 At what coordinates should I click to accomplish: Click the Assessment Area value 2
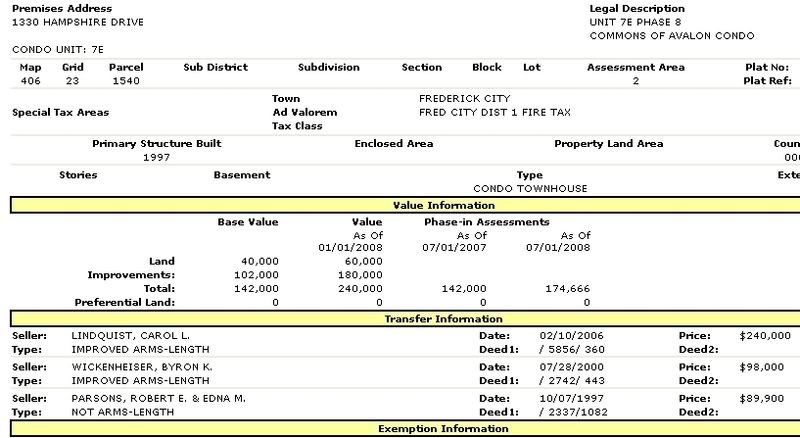click(x=636, y=81)
